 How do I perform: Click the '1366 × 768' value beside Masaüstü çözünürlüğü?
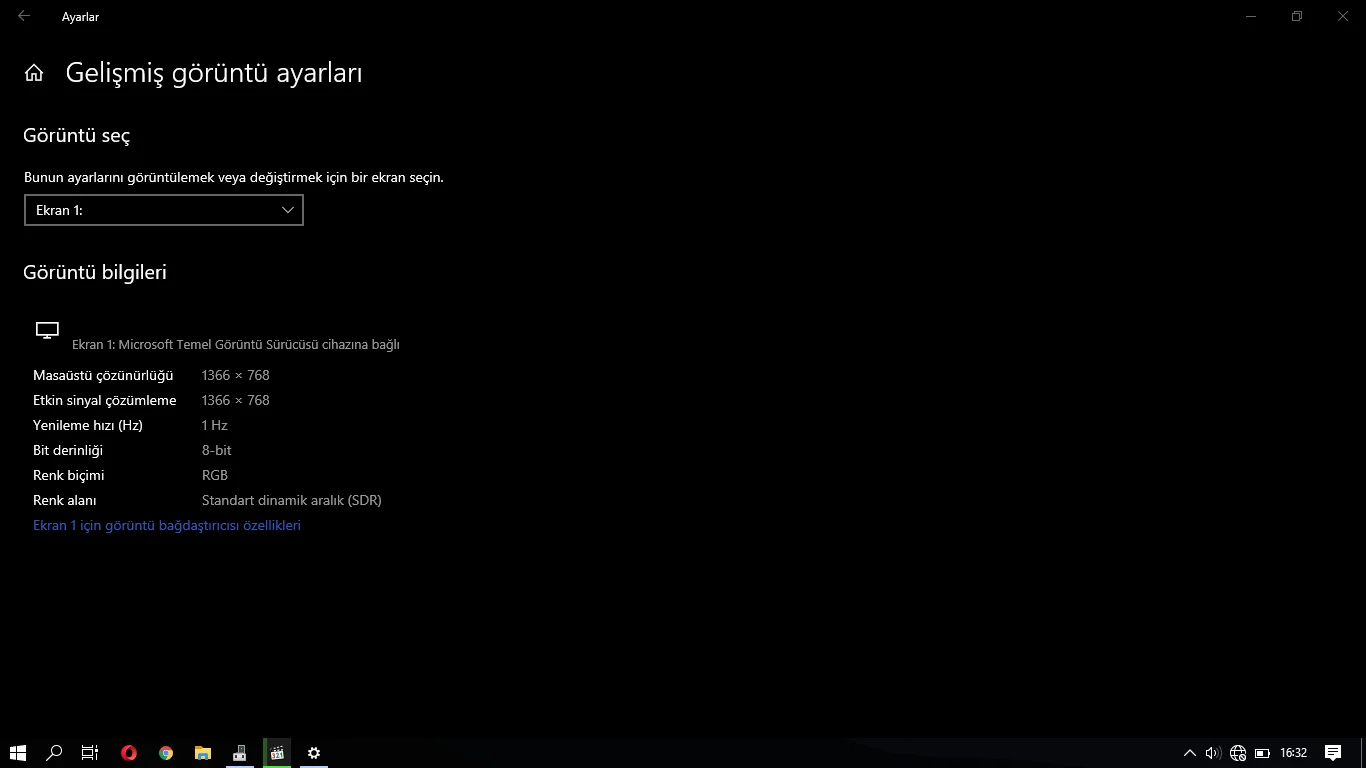pyautogui.click(x=236, y=375)
